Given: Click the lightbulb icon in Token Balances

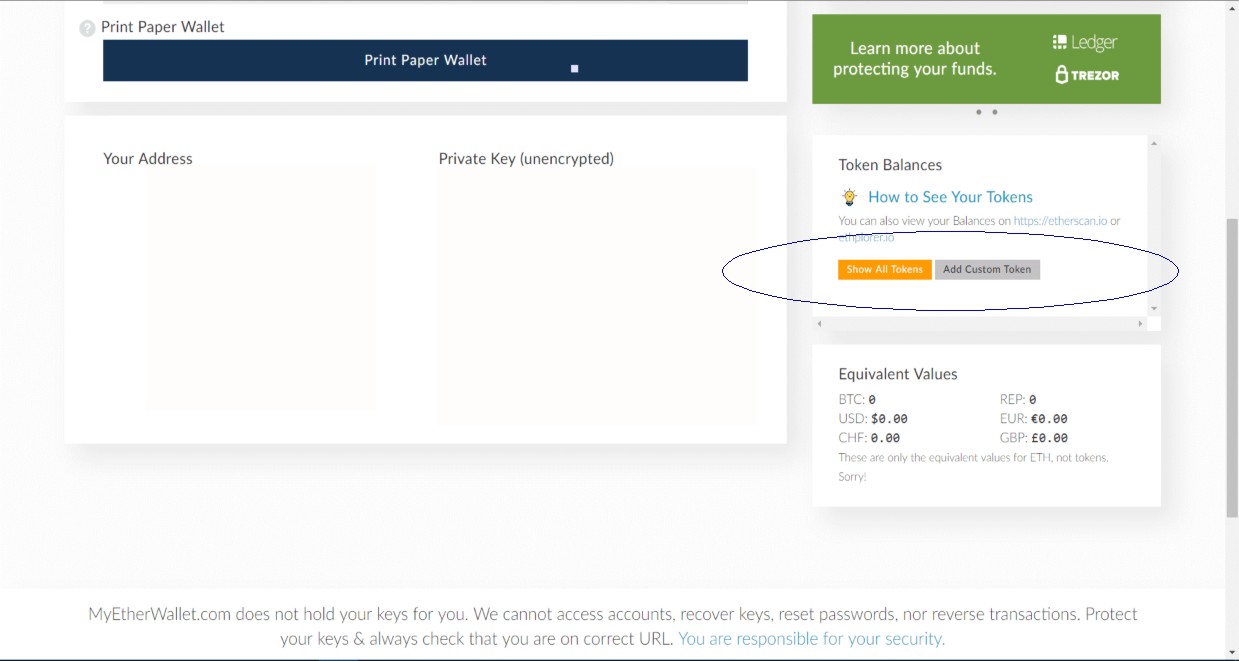Looking at the screenshot, I should 850,197.
